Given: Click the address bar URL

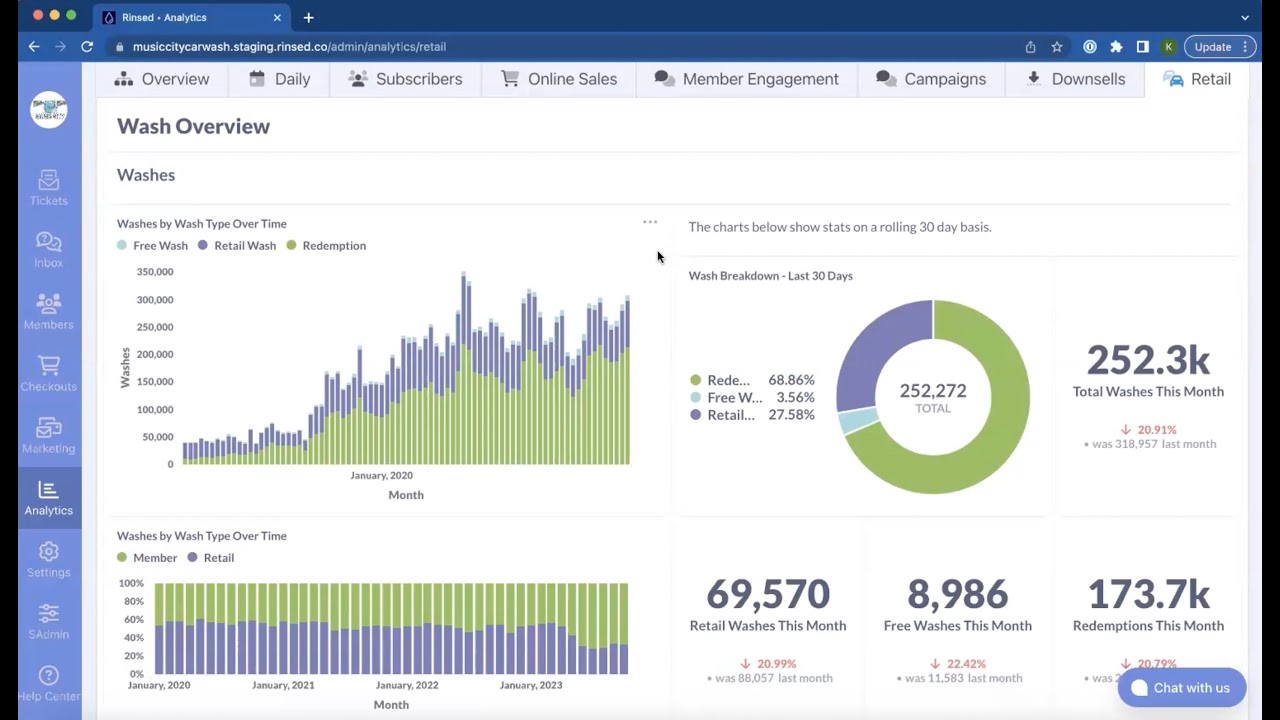Looking at the screenshot, I should coord(289,46).
